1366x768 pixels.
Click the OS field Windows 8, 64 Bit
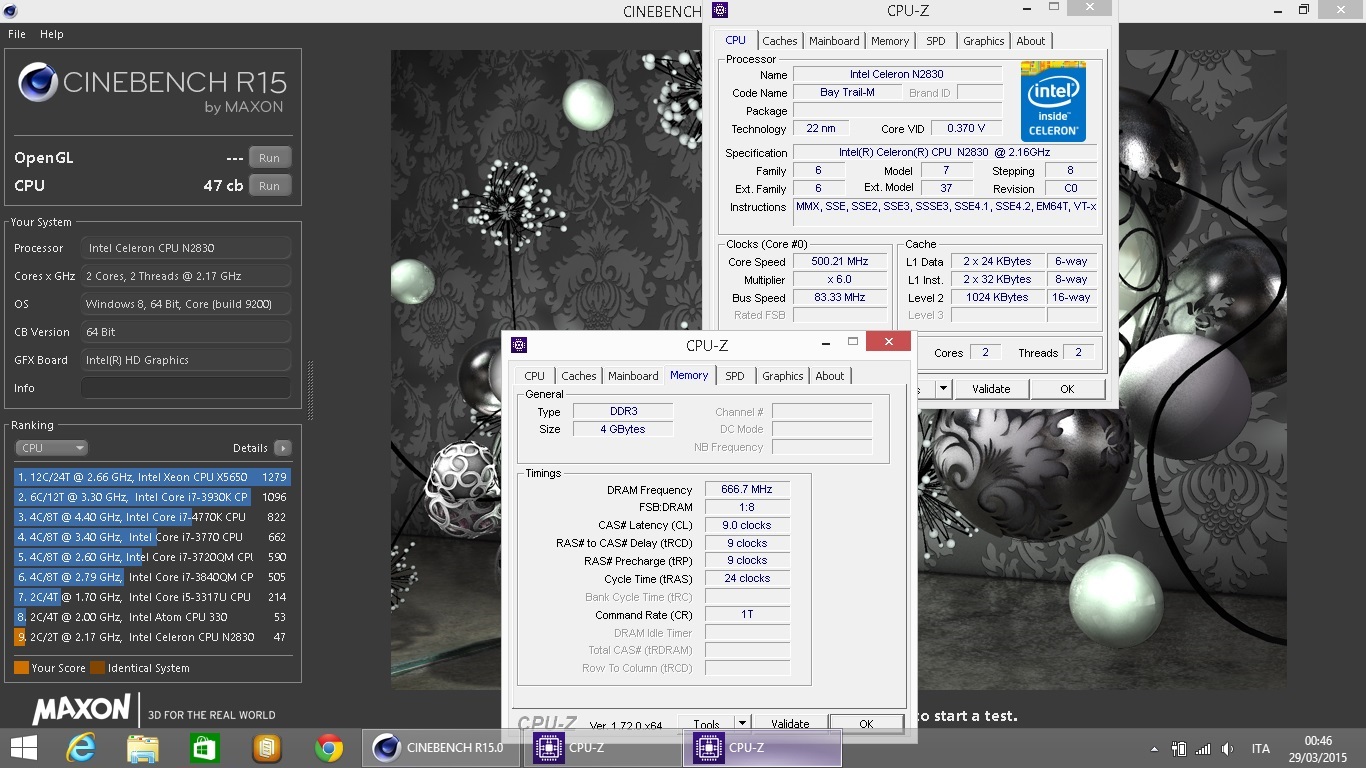(x=186, y=304)
